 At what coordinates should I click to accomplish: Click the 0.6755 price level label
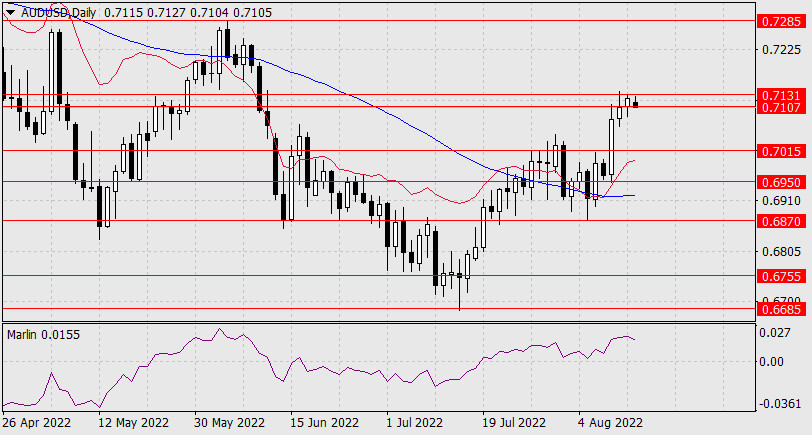click(779, 275)
